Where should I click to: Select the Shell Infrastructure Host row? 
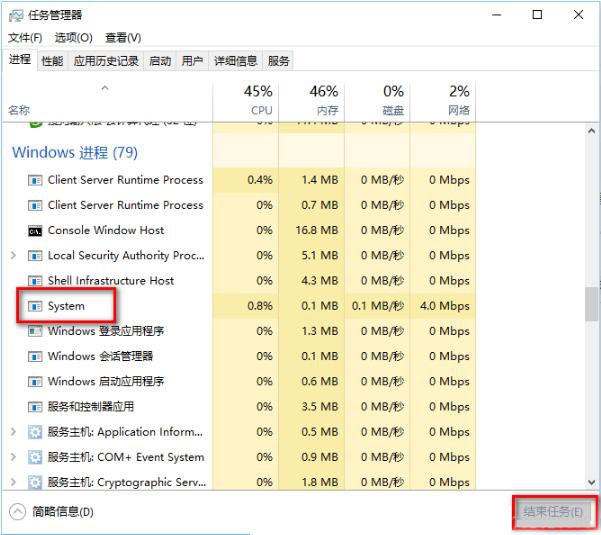(x=240, y=281)
